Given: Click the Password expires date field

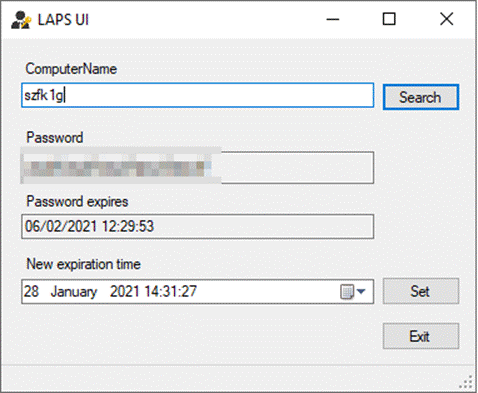Looking at the screenshot, I should click(x=197, y=227).
